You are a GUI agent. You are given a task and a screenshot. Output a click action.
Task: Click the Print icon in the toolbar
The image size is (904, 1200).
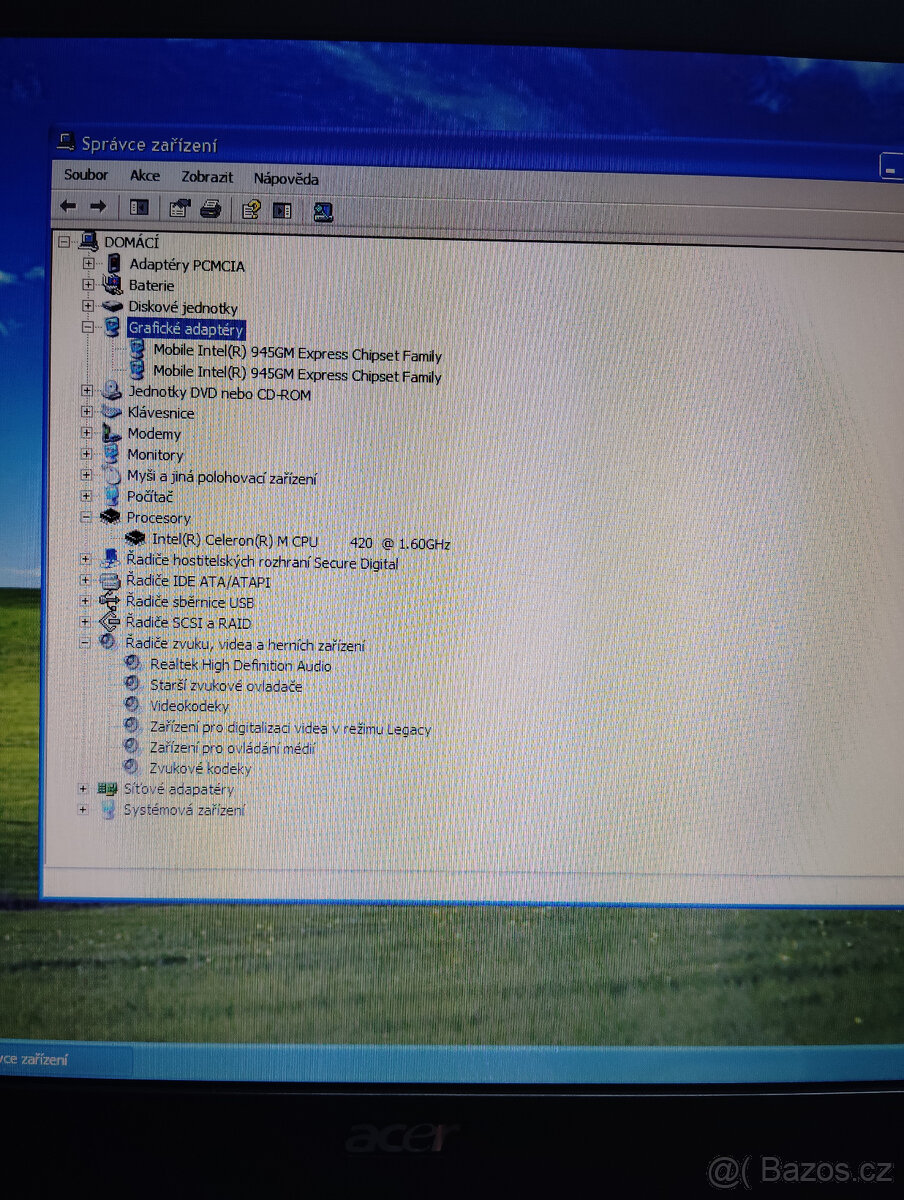(212, 207)
